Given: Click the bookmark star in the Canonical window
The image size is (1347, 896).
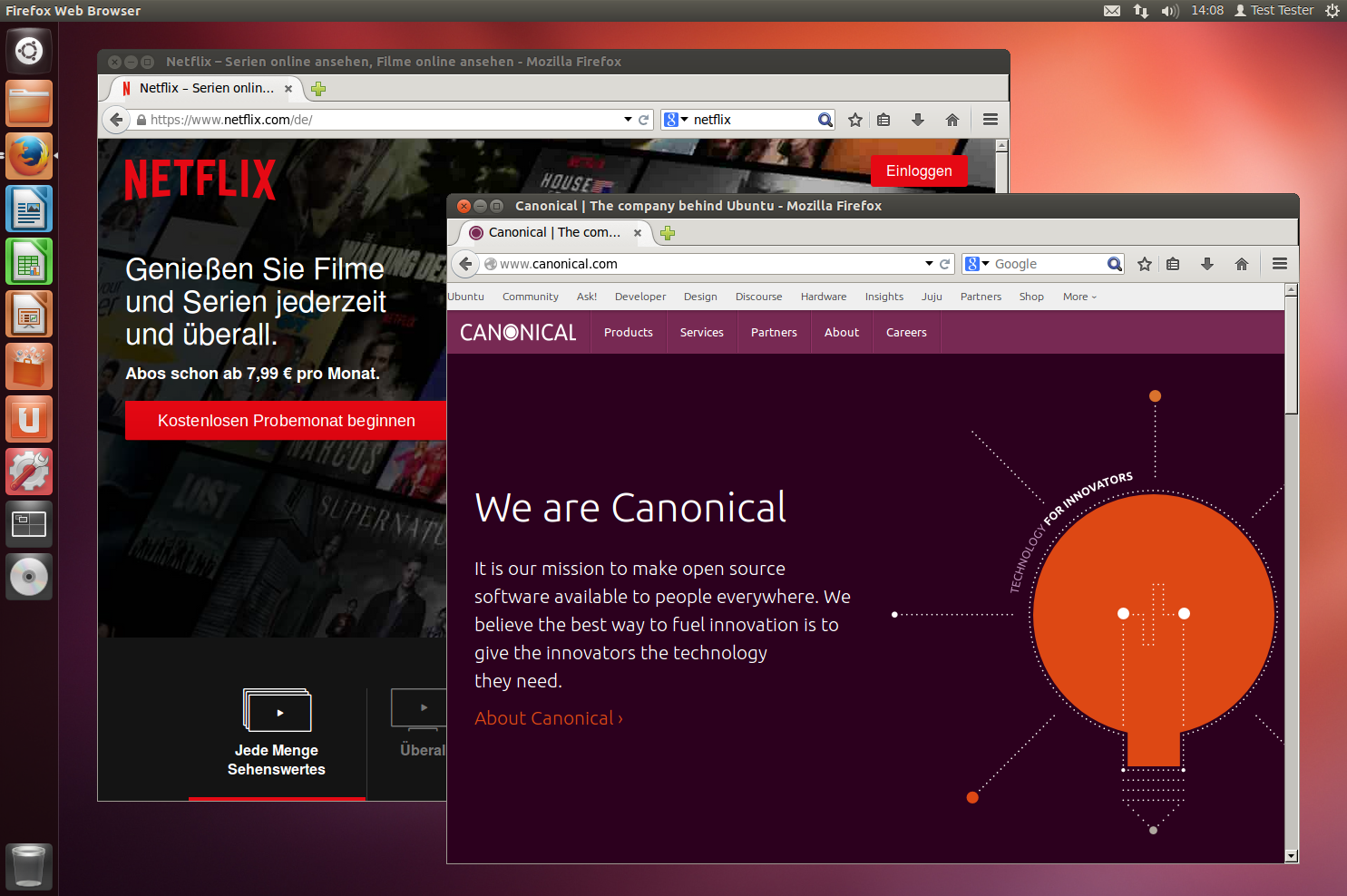Looking at the screenshot, I should click(1145, 264).
